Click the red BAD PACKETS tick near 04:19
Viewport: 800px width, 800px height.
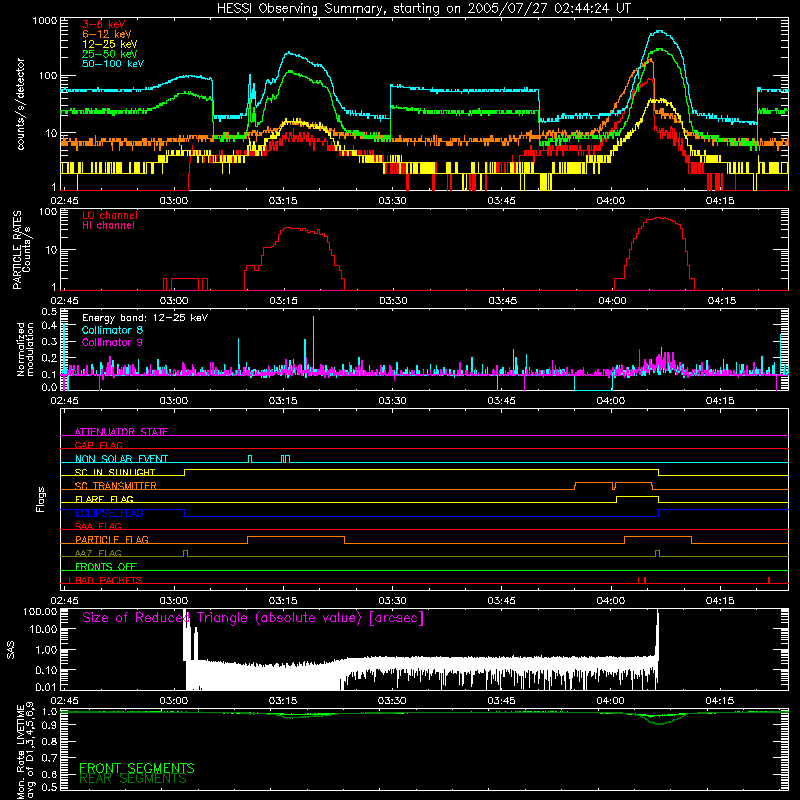pos(769,580)
